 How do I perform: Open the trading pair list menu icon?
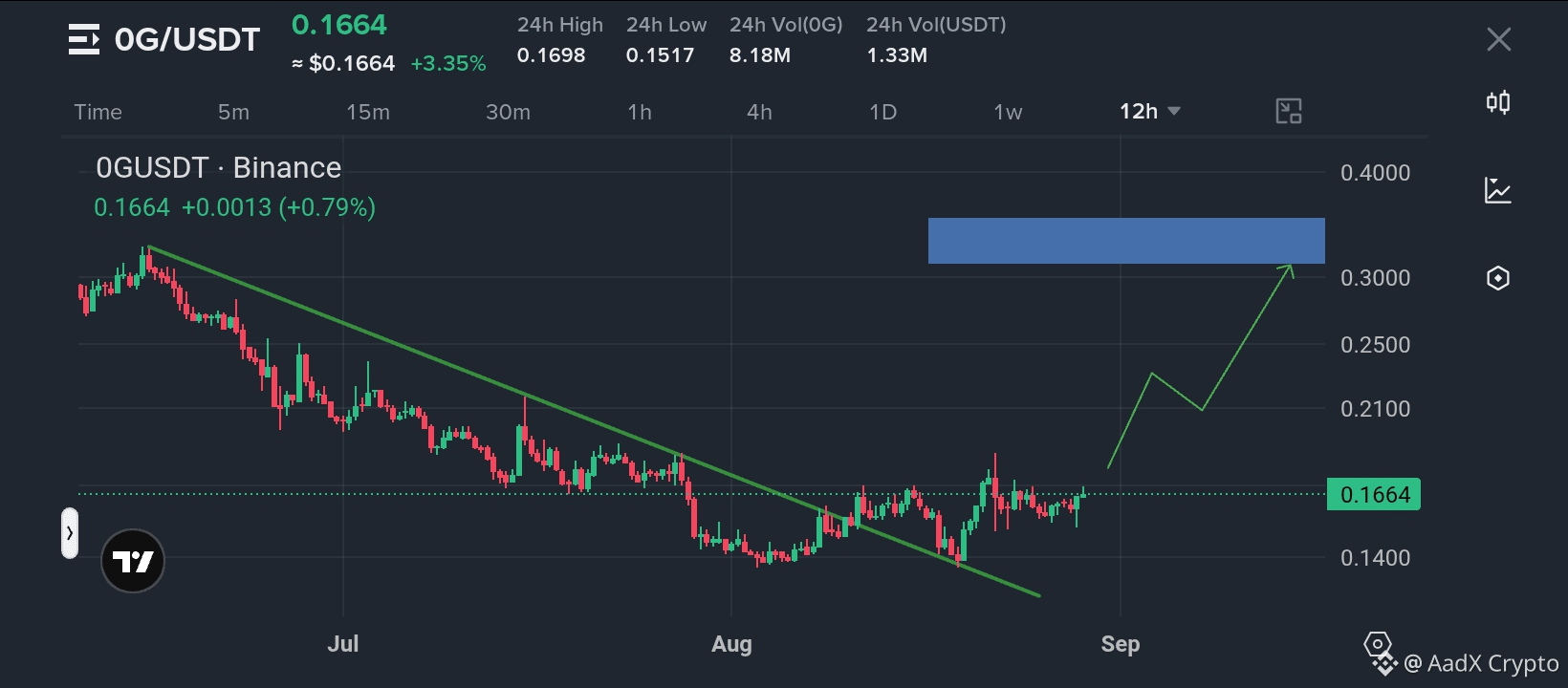(x=84, y=39)
